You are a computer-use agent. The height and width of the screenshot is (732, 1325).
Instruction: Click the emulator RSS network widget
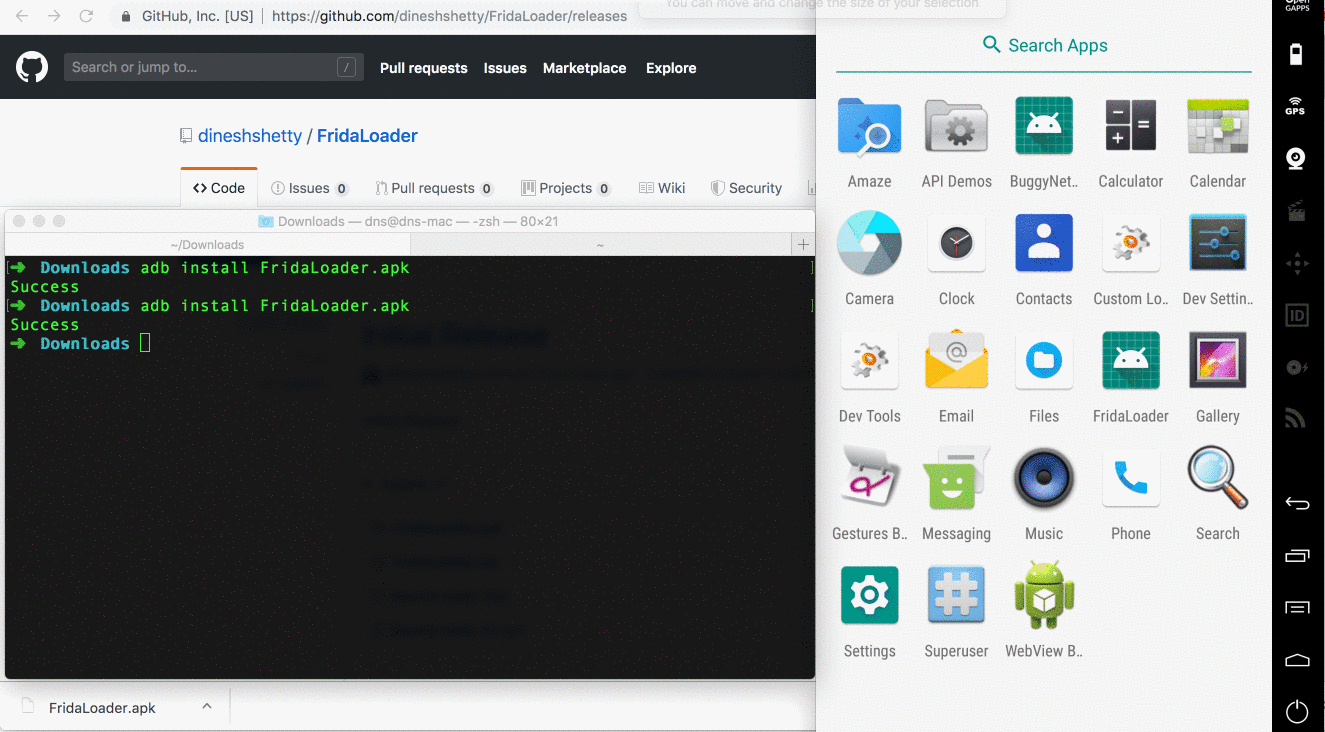[1296, 418]
